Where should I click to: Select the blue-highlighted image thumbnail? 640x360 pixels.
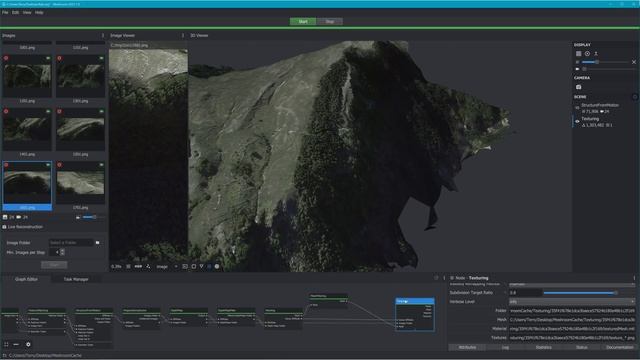point(27,186)
